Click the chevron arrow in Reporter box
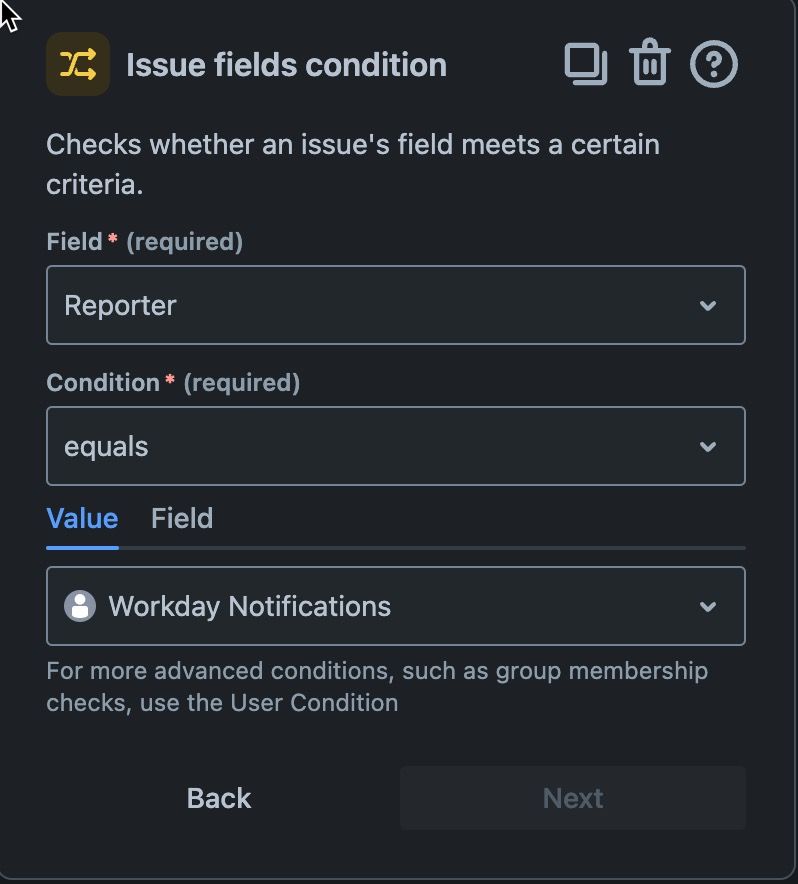Image resolution: width=798 pixels, height=884 pixels. point(708,306)
